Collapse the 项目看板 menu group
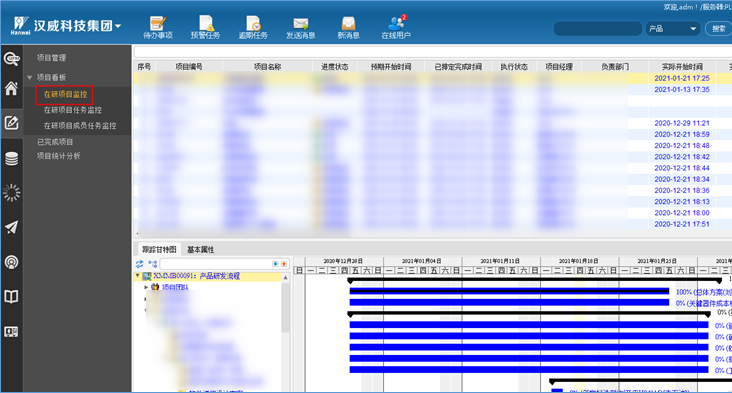This screenshot has height=393, width=732. click(30, 77)
